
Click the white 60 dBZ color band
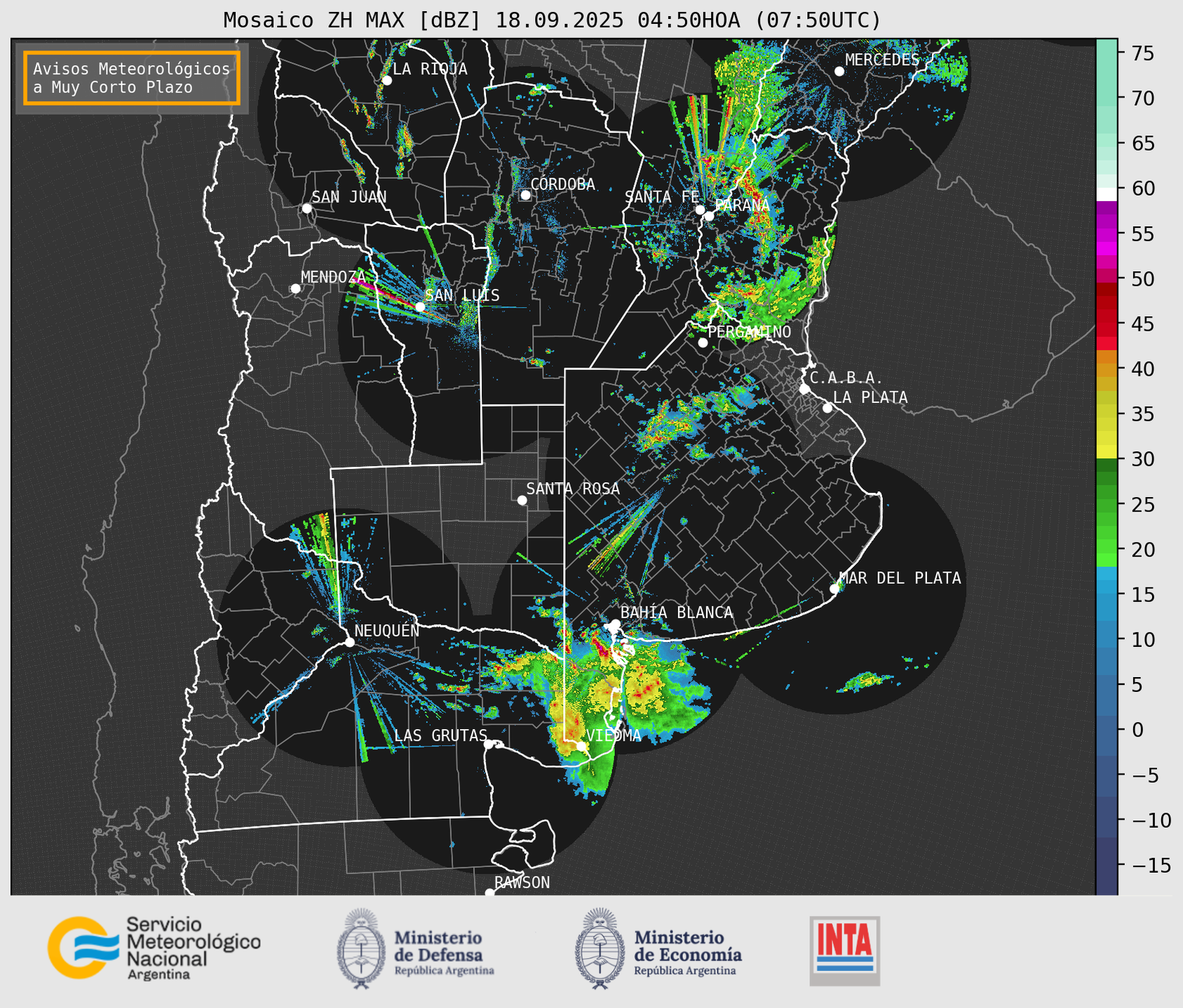coord(1106,193)
